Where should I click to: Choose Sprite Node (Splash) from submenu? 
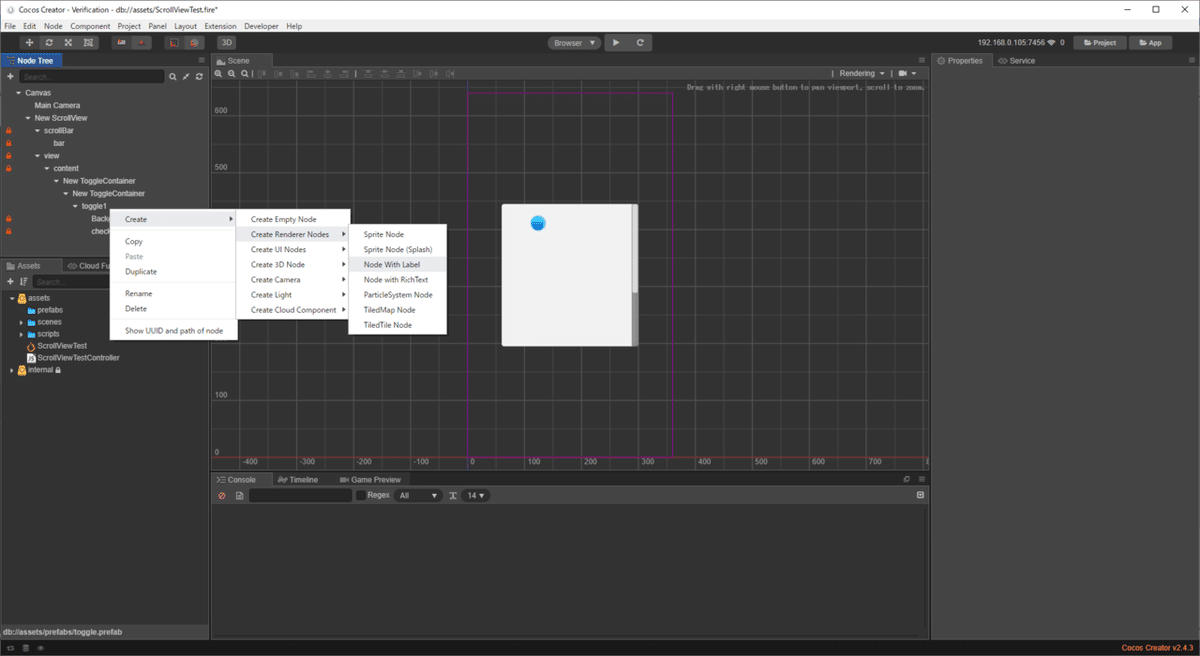[398, 249]
